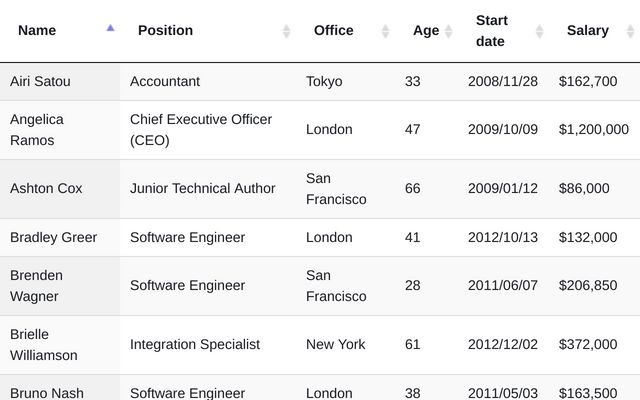The width and height of the screenshot is (640, 400).
Task: Sort table by Position header text
Action: point(165,30)
